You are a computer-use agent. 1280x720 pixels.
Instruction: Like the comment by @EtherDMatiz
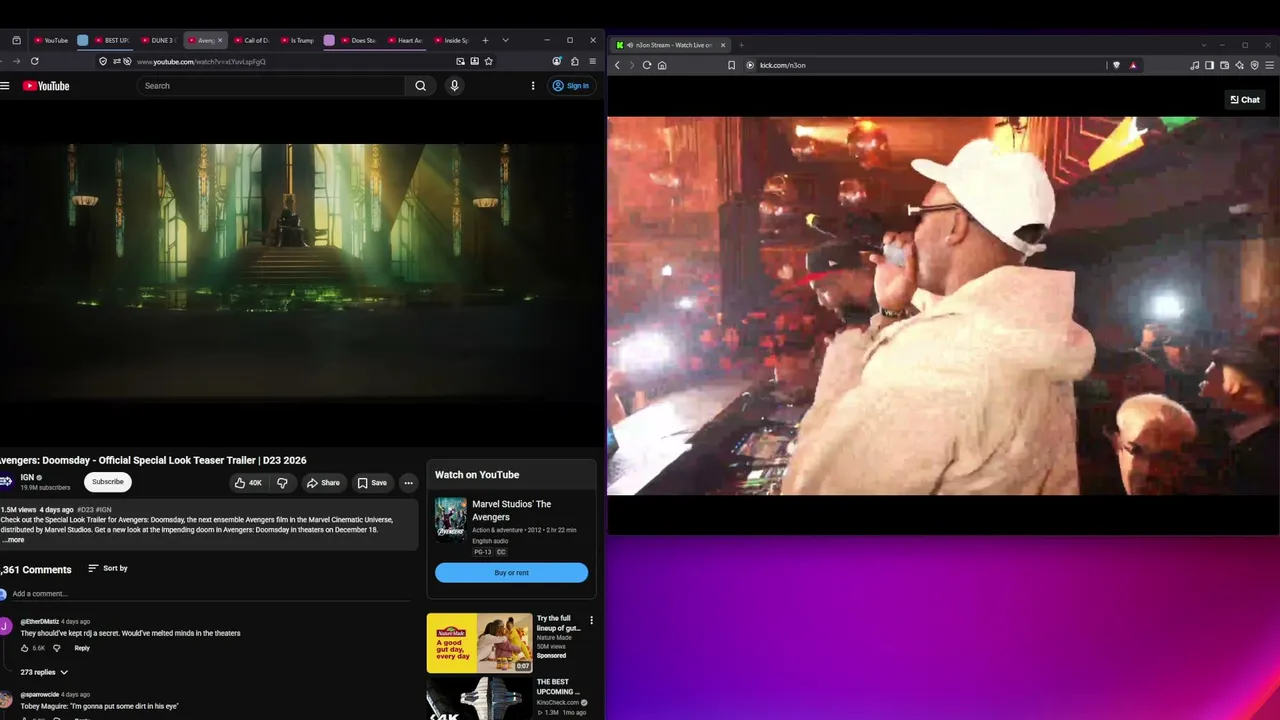25,648
